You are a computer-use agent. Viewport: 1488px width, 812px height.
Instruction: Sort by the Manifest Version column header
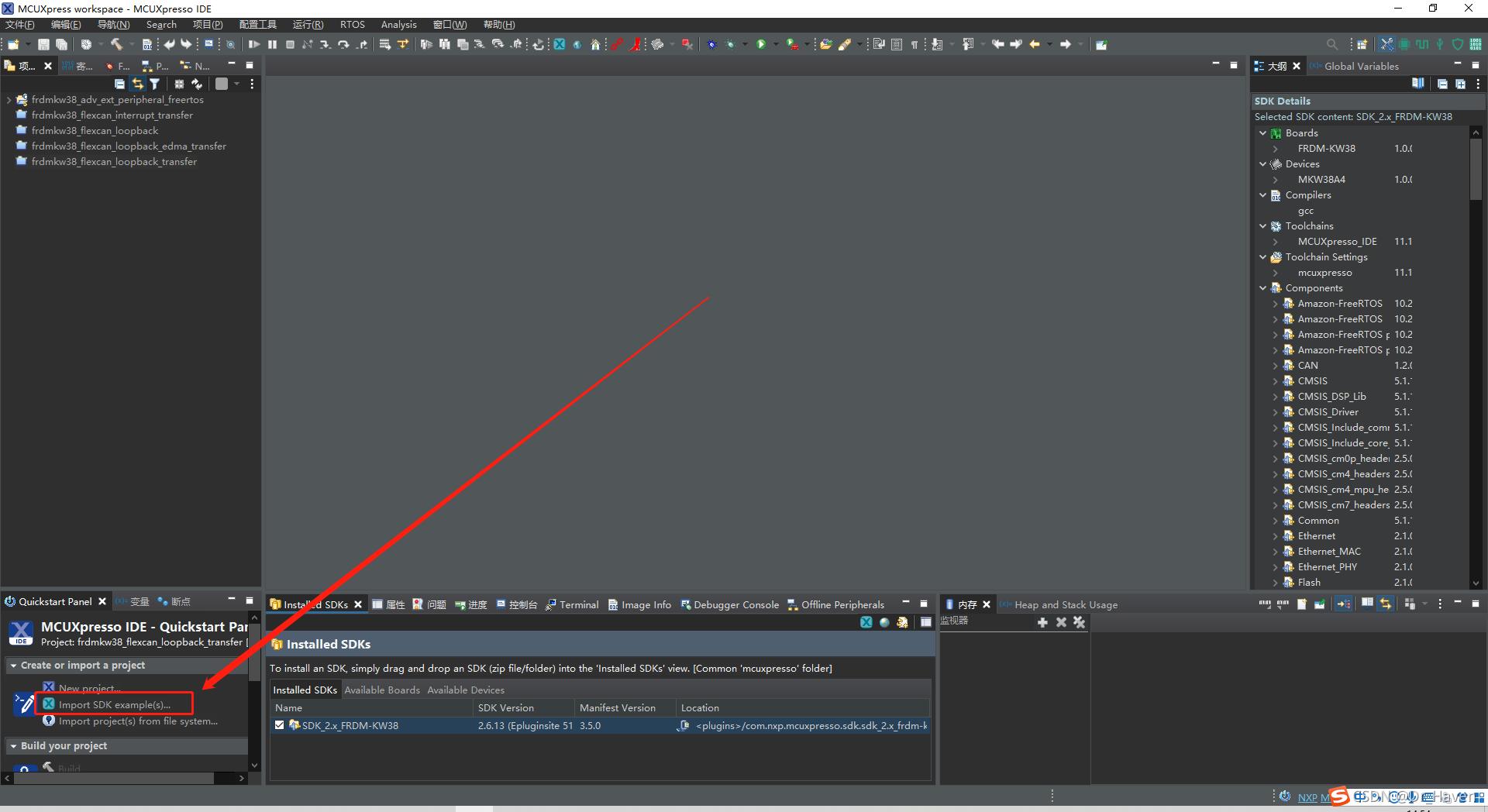point(625,707)
